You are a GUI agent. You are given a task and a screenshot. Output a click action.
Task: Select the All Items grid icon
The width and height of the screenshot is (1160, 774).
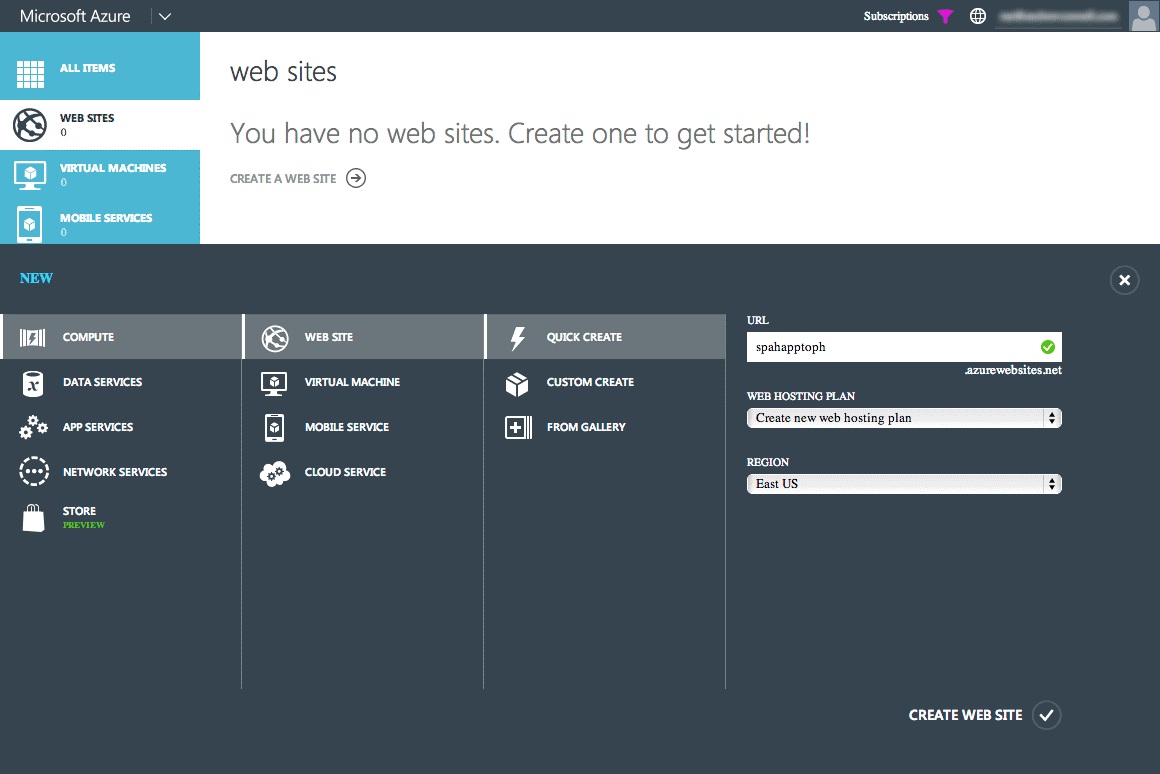(28, 65)
